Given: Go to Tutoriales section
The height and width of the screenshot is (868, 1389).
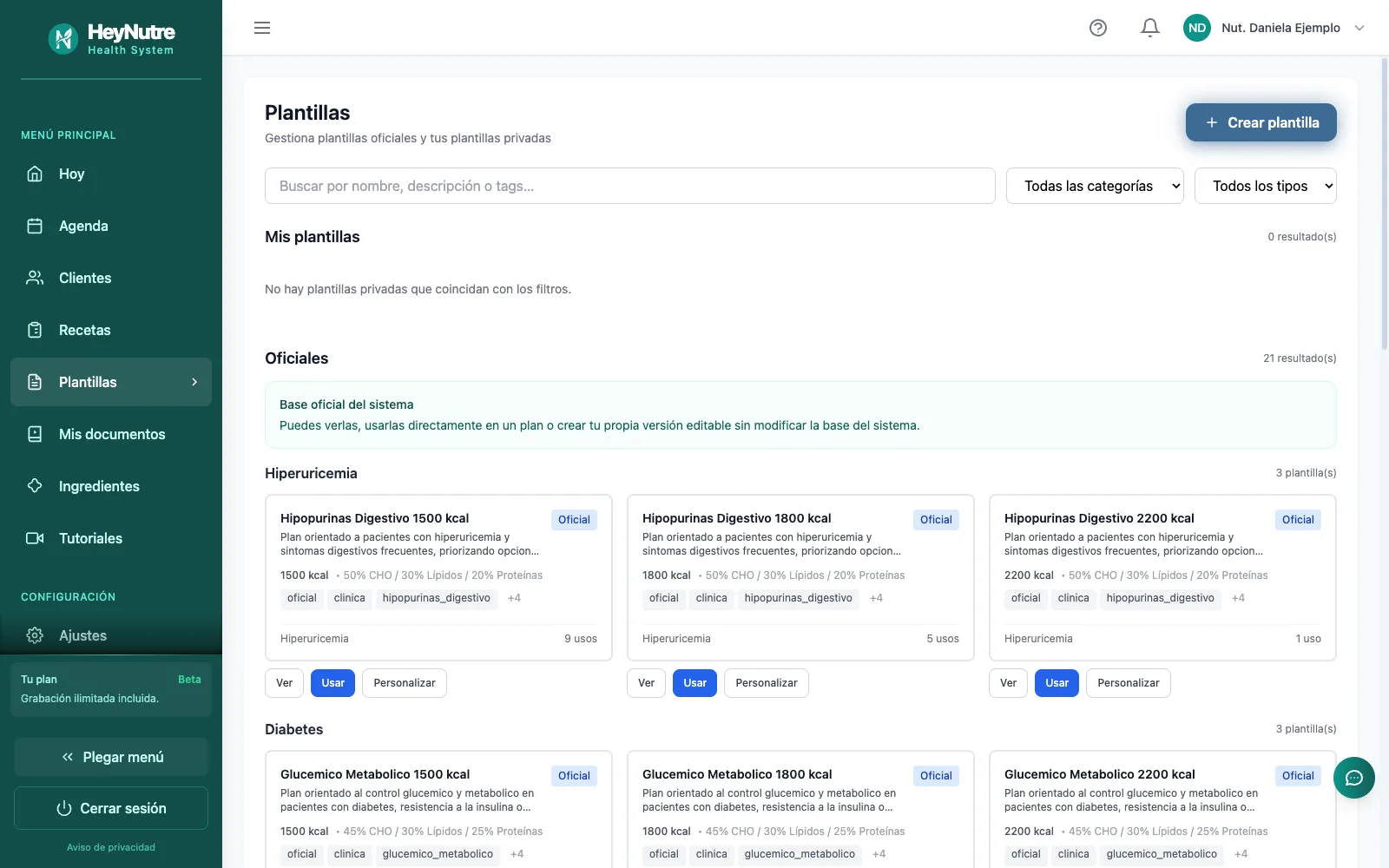Looking at the screenshot, I should pos(111,538).
